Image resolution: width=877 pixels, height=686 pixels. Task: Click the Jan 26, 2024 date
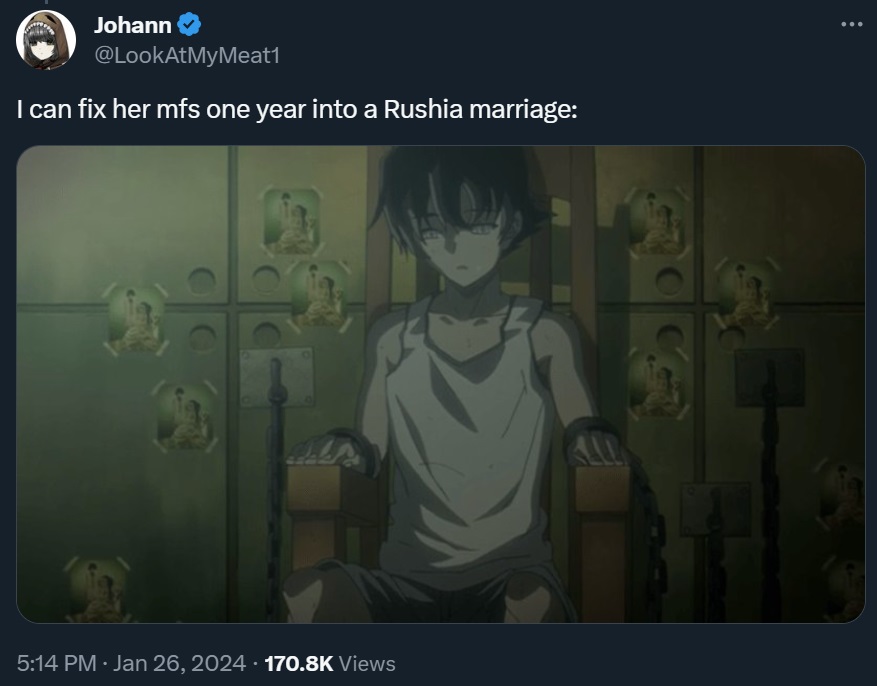180,664
